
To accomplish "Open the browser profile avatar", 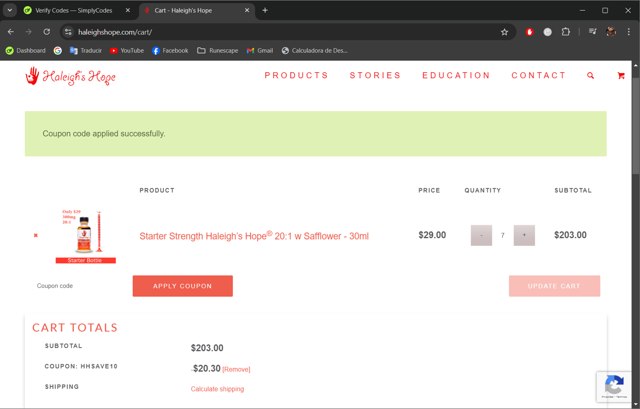I will click(x=611, y=32).
